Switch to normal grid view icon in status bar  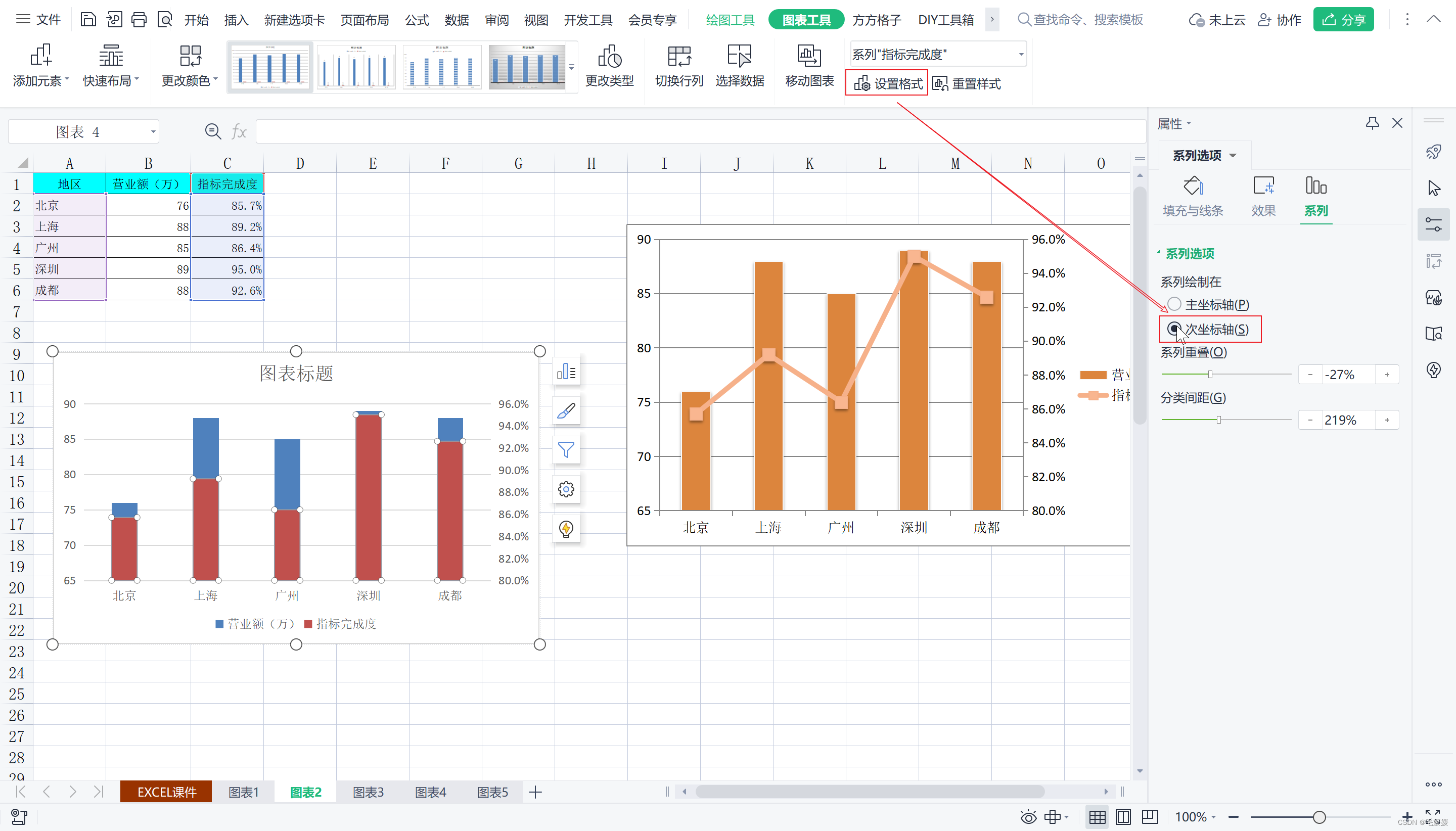(x=1097, y=817)
